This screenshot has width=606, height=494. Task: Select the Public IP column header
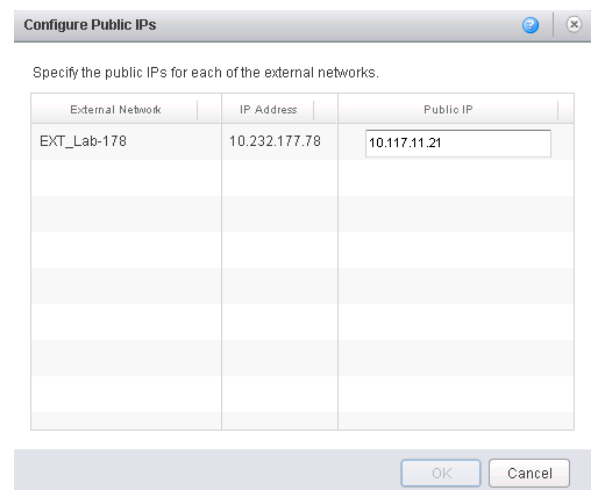tap(448, 109)
